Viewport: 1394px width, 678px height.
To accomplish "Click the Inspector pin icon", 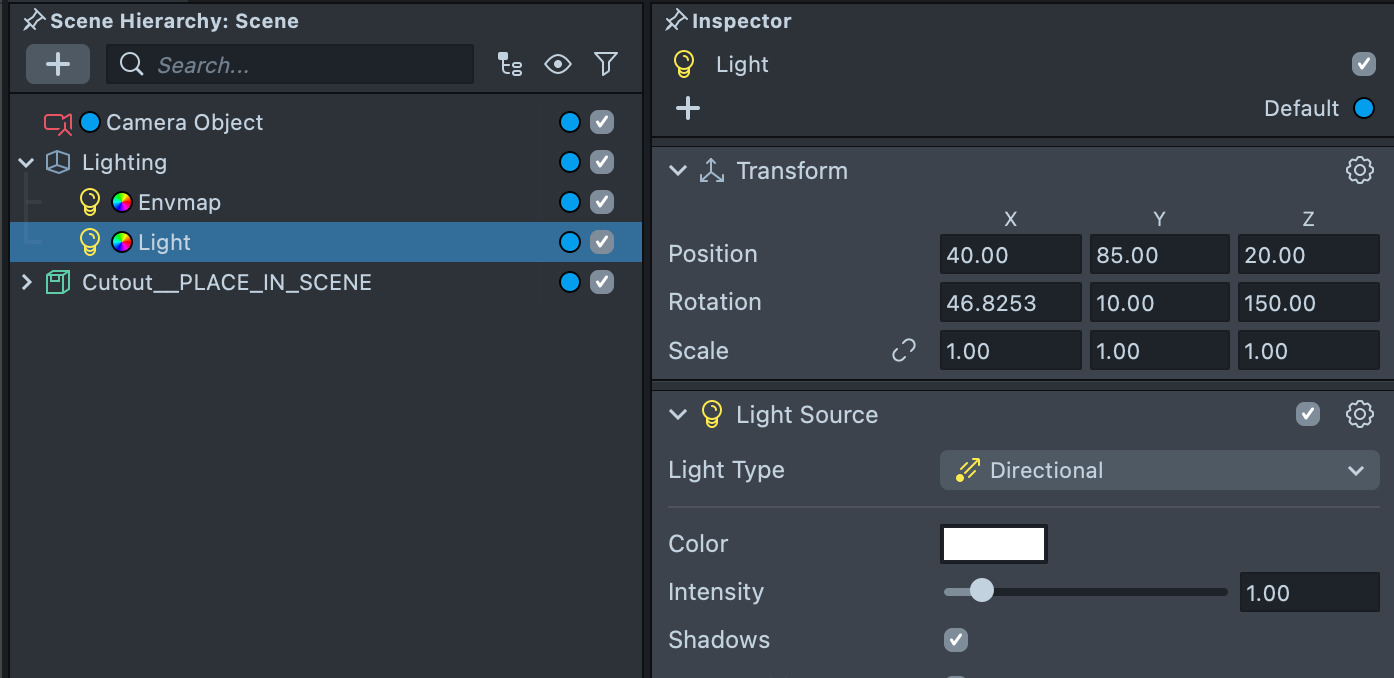I will point(676,21).
